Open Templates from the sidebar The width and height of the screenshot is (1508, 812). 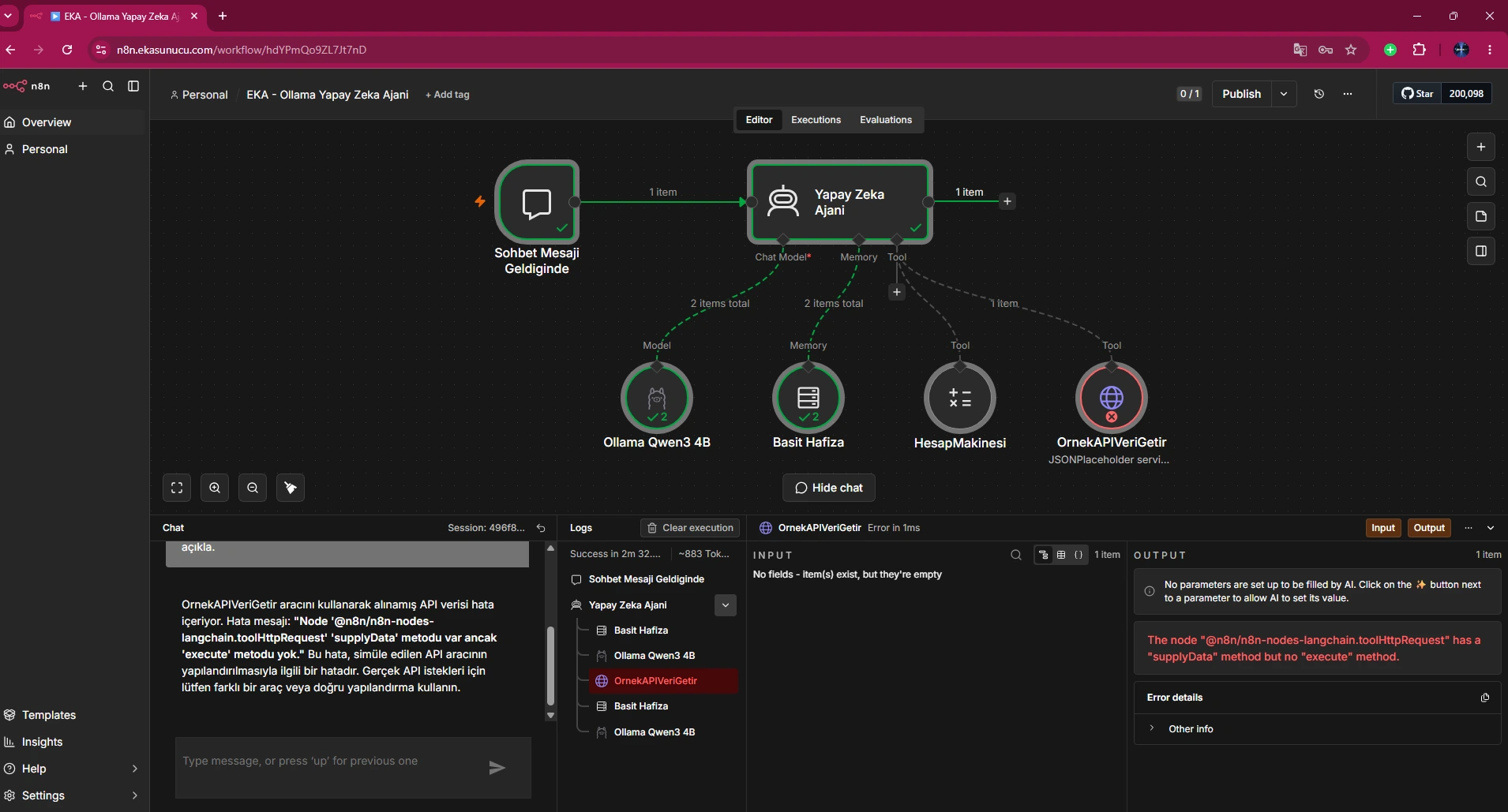(x=74, y=715)
